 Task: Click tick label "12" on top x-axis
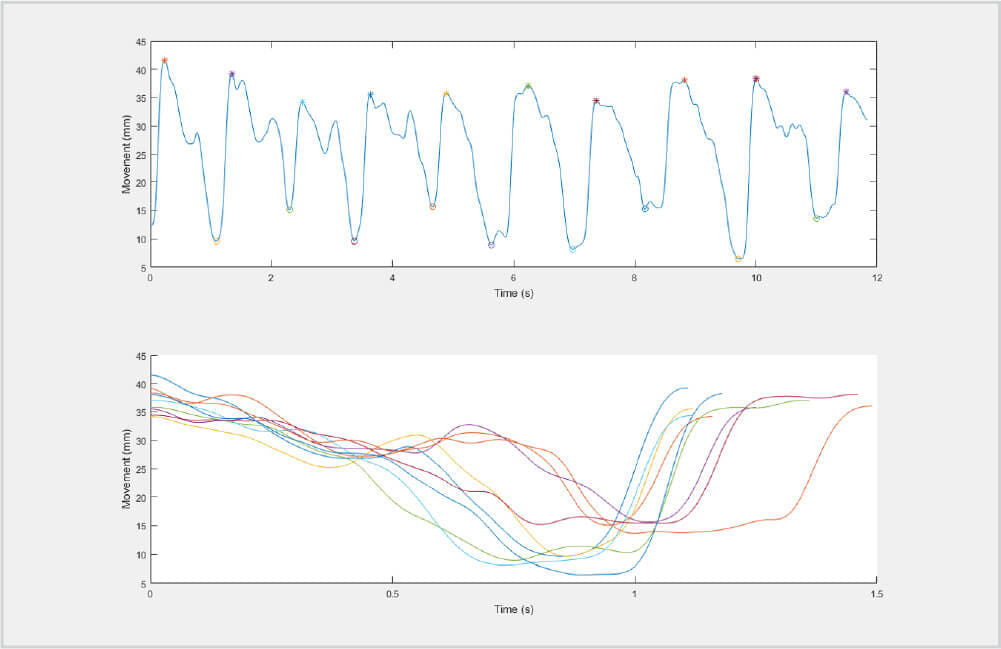877,278
